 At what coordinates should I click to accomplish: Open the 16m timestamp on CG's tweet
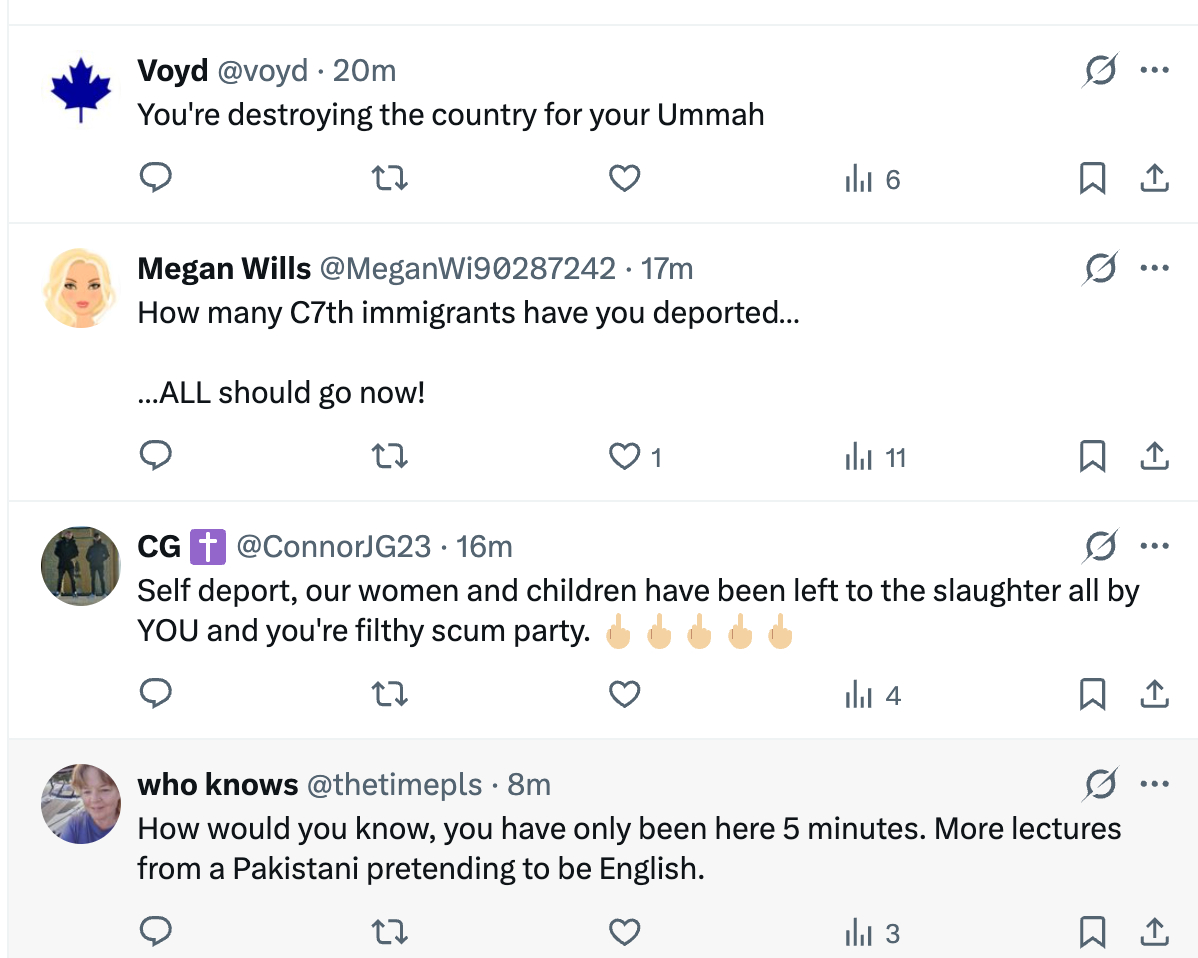pos(484,547)
